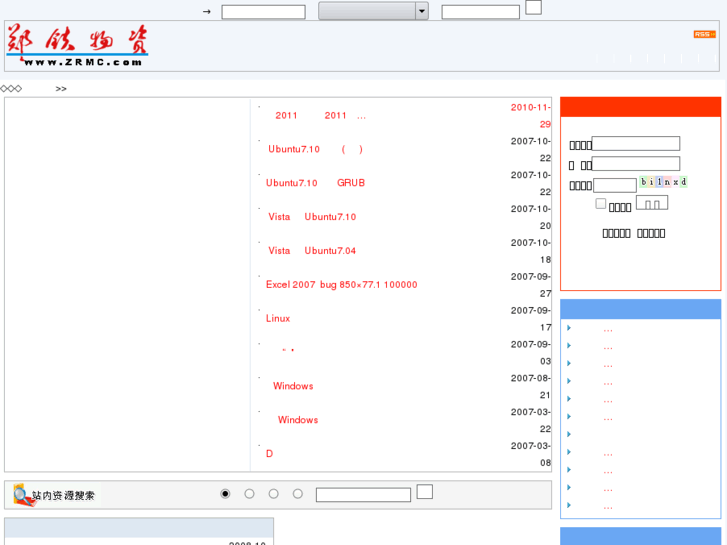Screen dimensions: 727x545
Task: Click the b11nxd captcha image
Action: coord(663,182)
